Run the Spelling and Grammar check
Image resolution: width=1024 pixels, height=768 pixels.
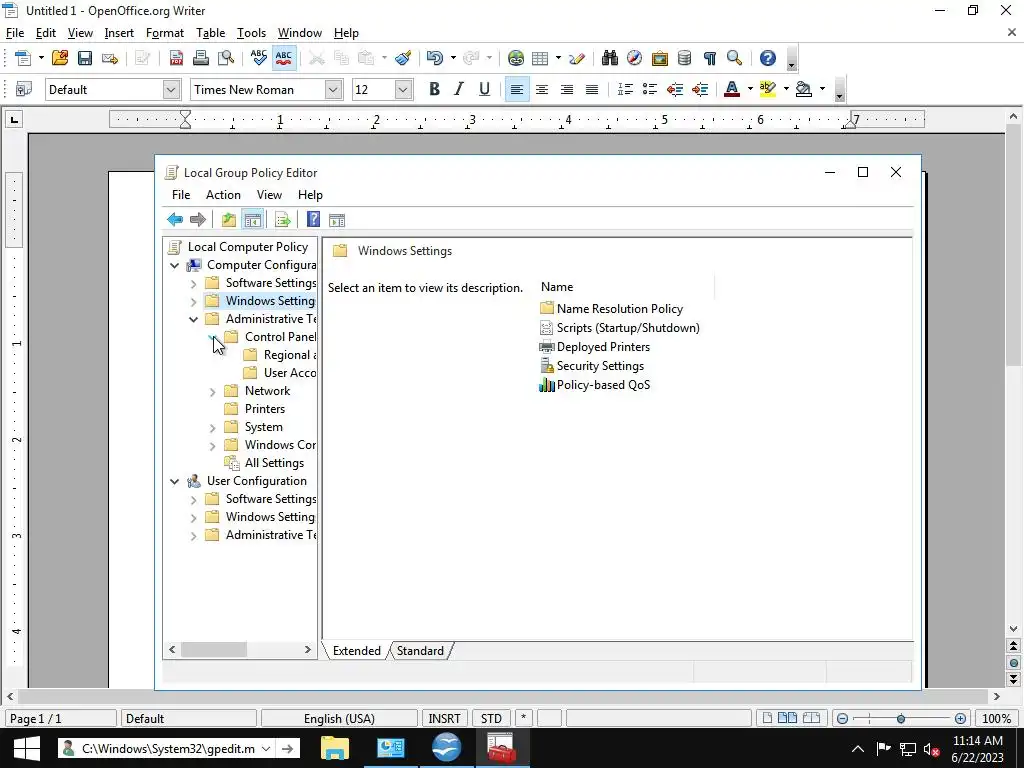point(259,58)
